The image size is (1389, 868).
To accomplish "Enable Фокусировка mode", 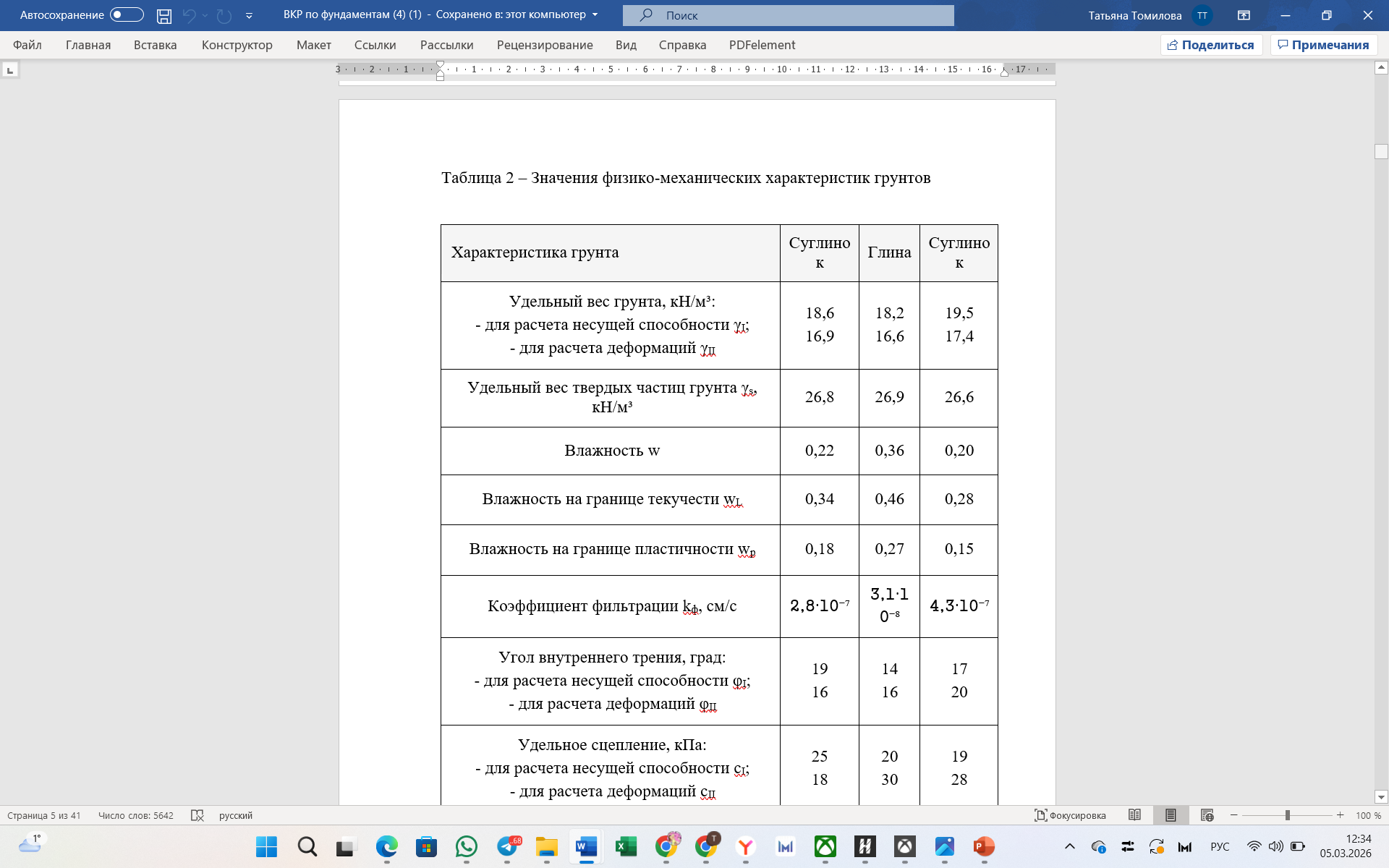I will pos(1071,815).
